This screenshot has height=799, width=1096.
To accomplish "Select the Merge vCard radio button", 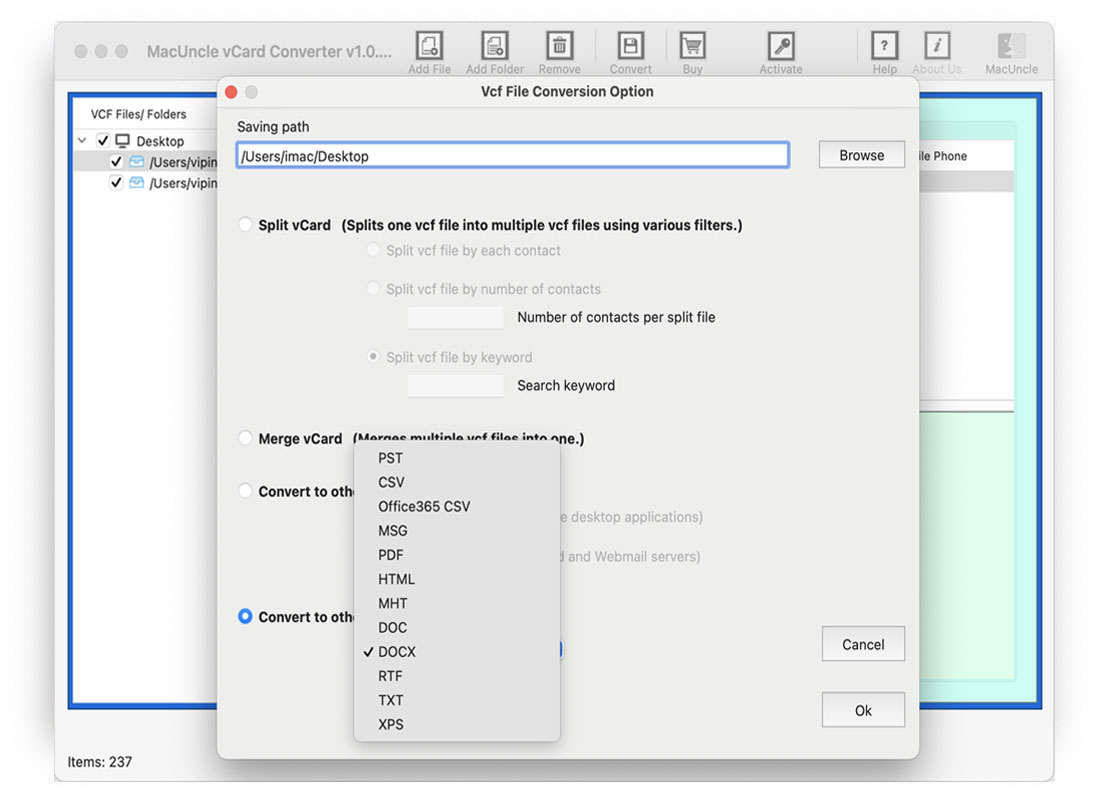I will pyautogui.click(x=244, y=438).
